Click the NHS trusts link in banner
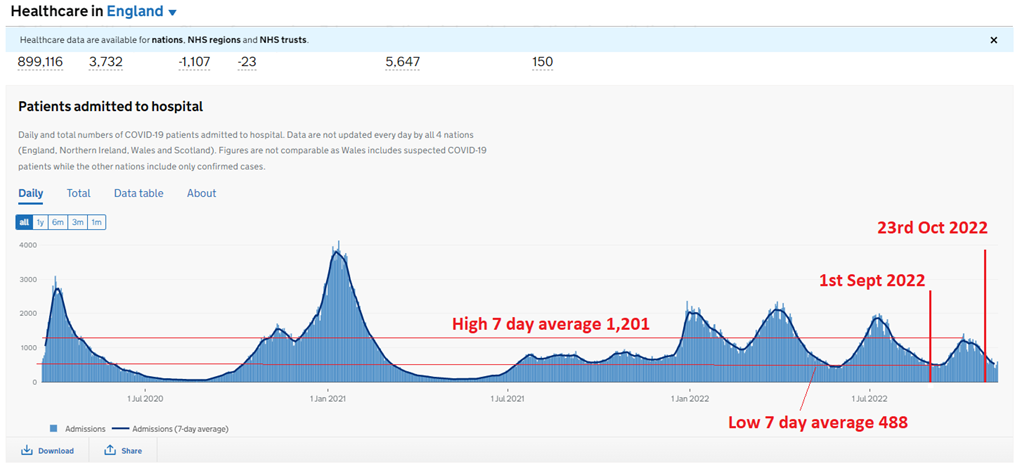Image resolution: width=1015 pixels, height=469 pixels. 284,40
